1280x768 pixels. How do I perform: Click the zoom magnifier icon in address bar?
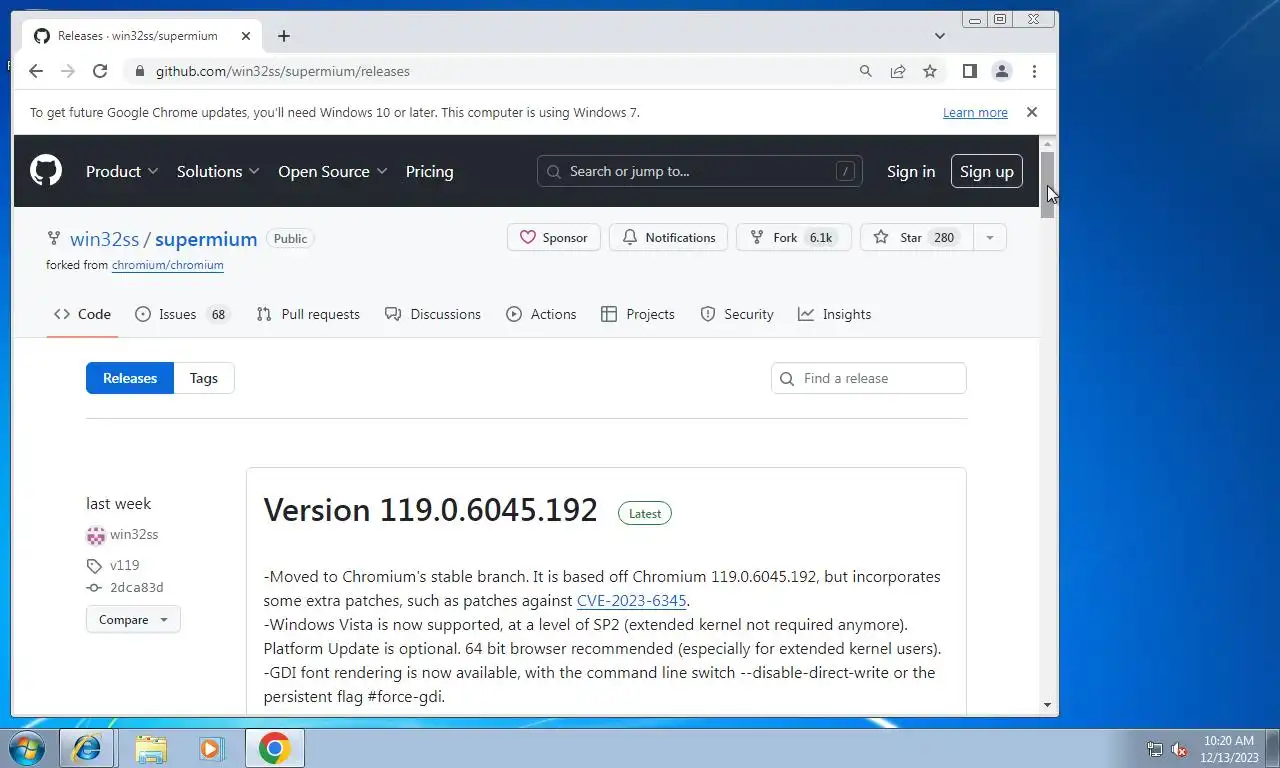coord(866,71)
